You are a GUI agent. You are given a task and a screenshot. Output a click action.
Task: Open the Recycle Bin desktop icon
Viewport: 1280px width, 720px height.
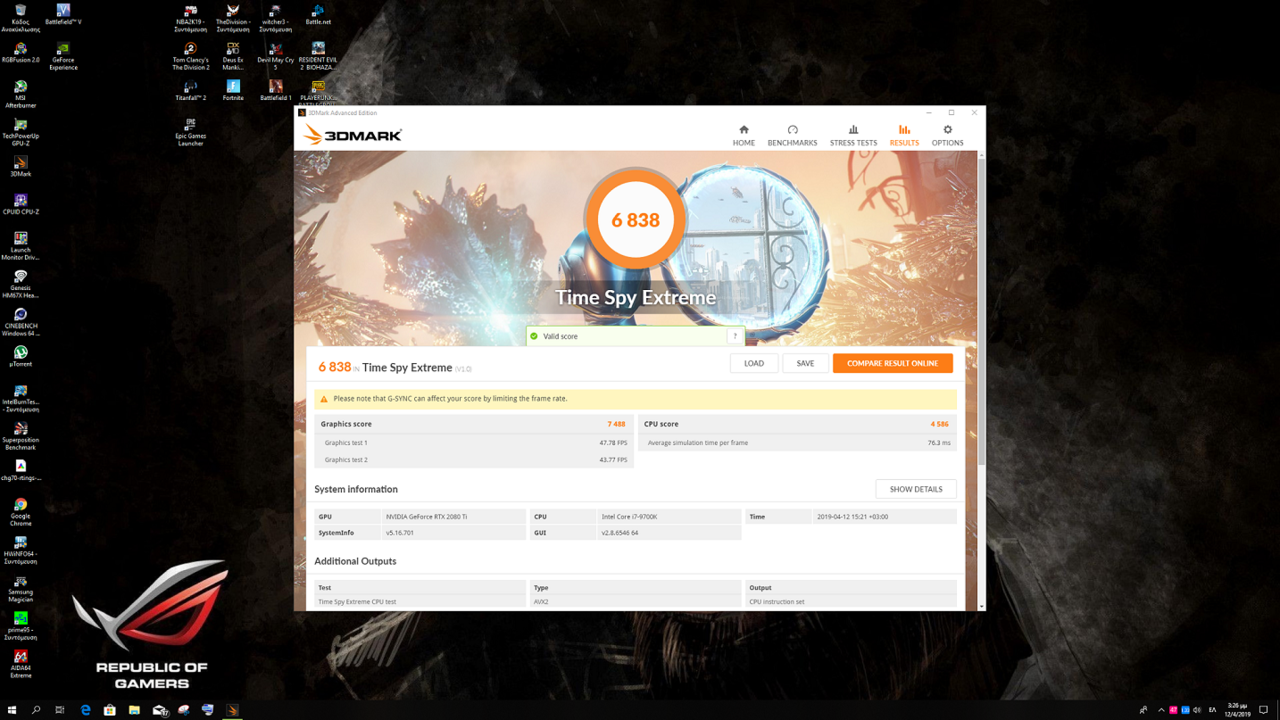click(x=20, y=18)
